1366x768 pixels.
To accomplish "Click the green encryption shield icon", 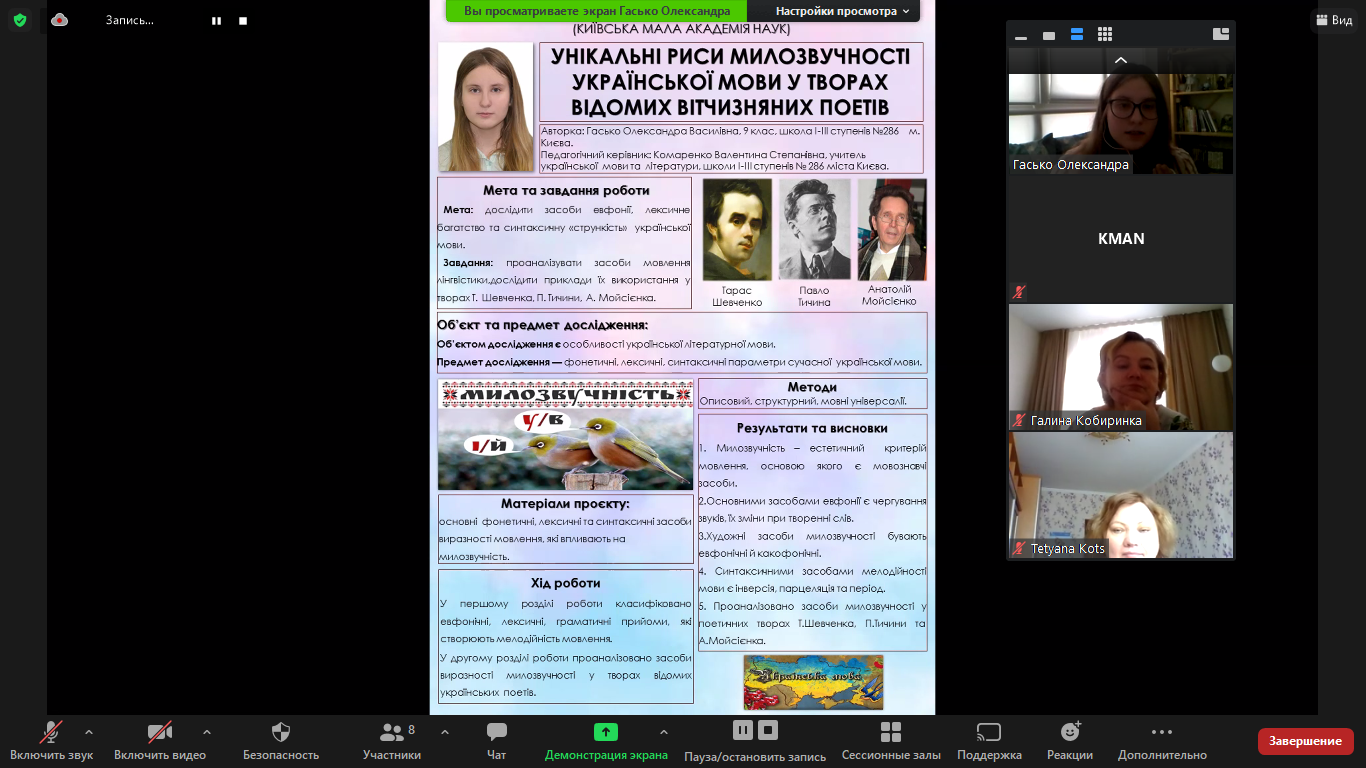I will point(20,19).
